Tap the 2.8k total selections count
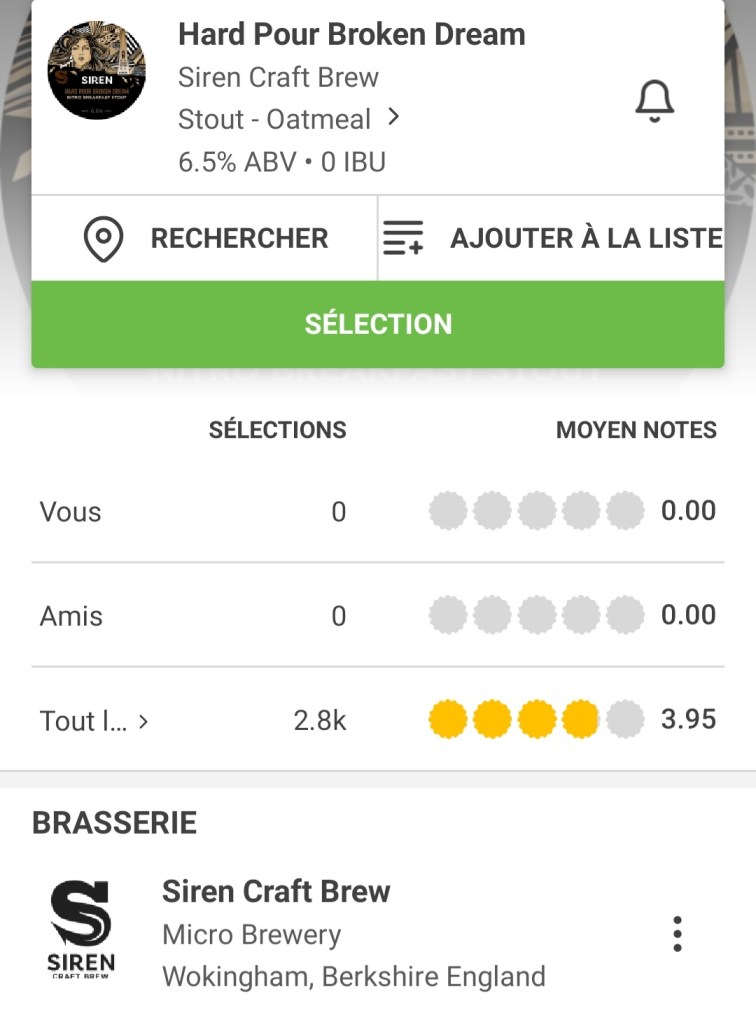This screenshot has width=756, height=1024. (x=320, y=721)
